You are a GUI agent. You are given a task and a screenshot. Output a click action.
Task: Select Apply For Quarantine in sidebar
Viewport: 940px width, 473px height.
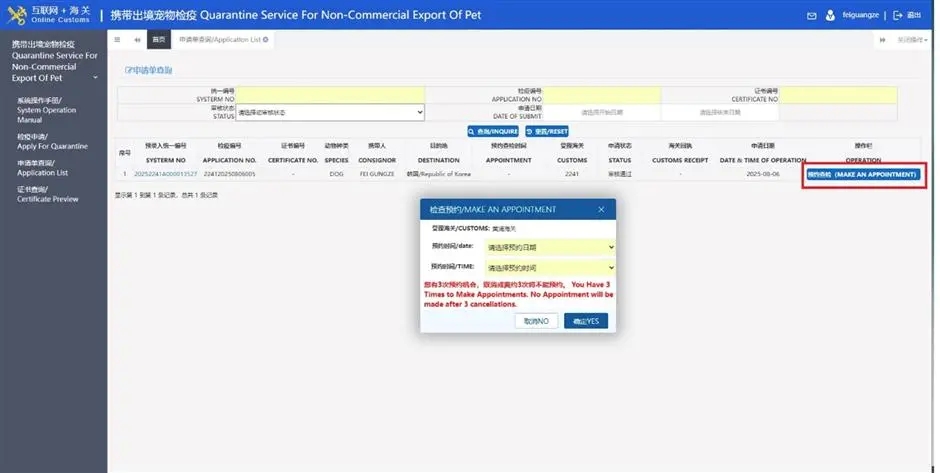(x=52, y=141)
